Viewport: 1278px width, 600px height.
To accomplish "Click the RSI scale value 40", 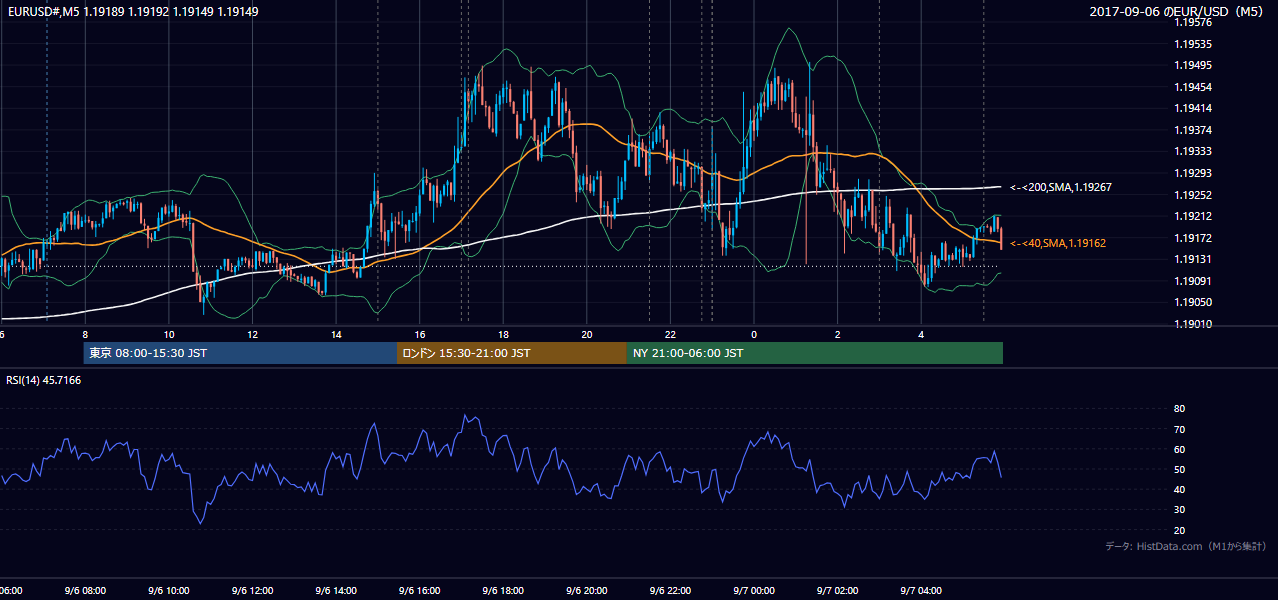I will 1179,489.
